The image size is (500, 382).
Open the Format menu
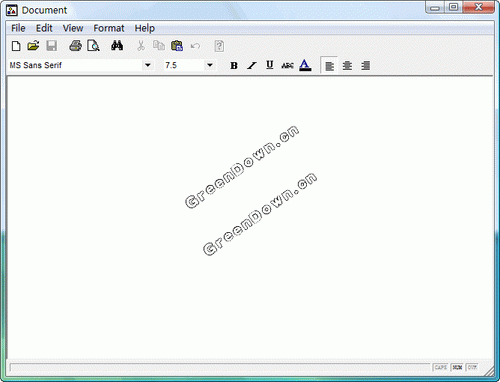click(x=109, y=28)
